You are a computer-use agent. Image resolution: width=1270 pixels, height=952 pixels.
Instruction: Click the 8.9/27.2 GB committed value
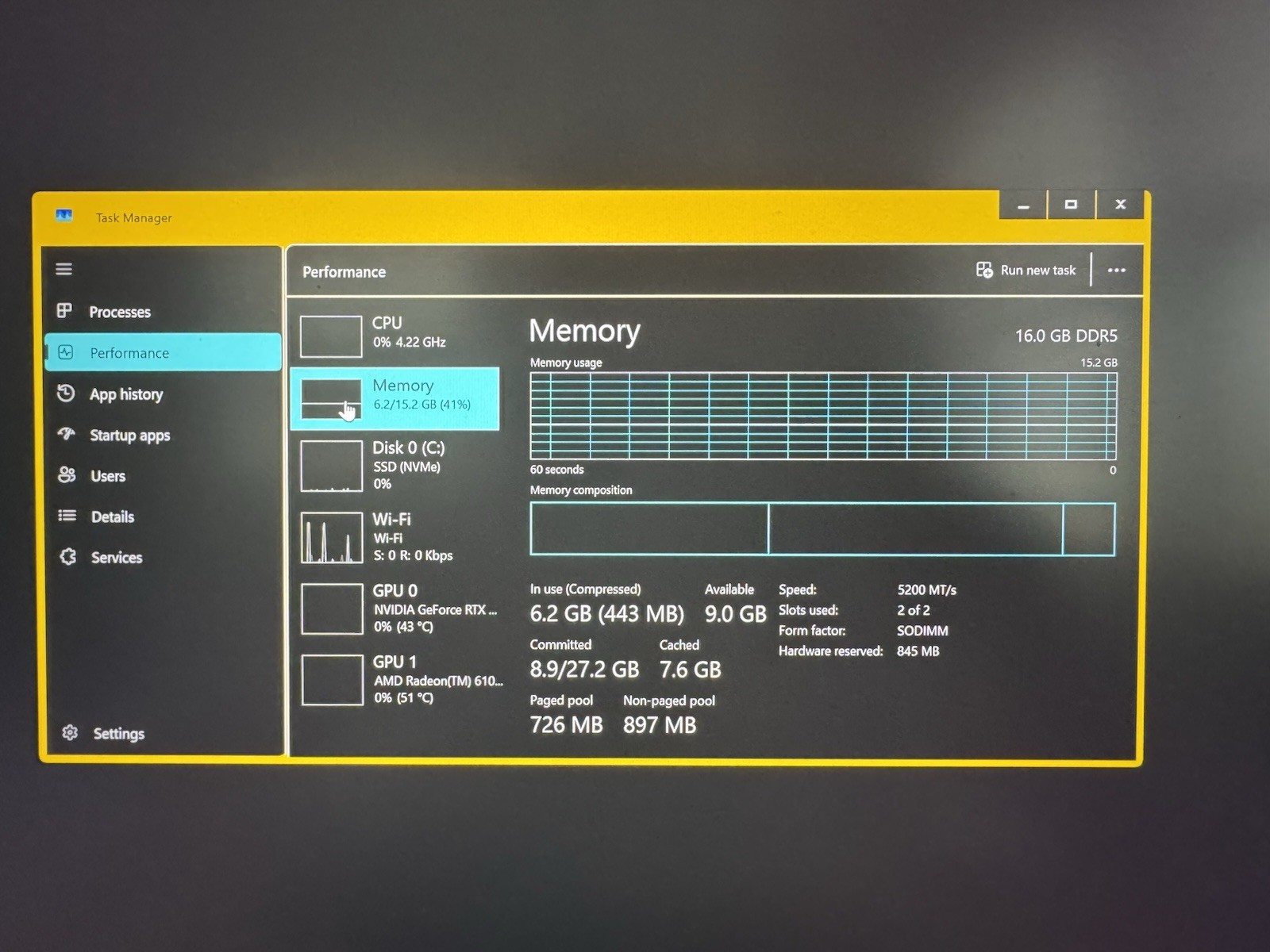pos(584,670)
